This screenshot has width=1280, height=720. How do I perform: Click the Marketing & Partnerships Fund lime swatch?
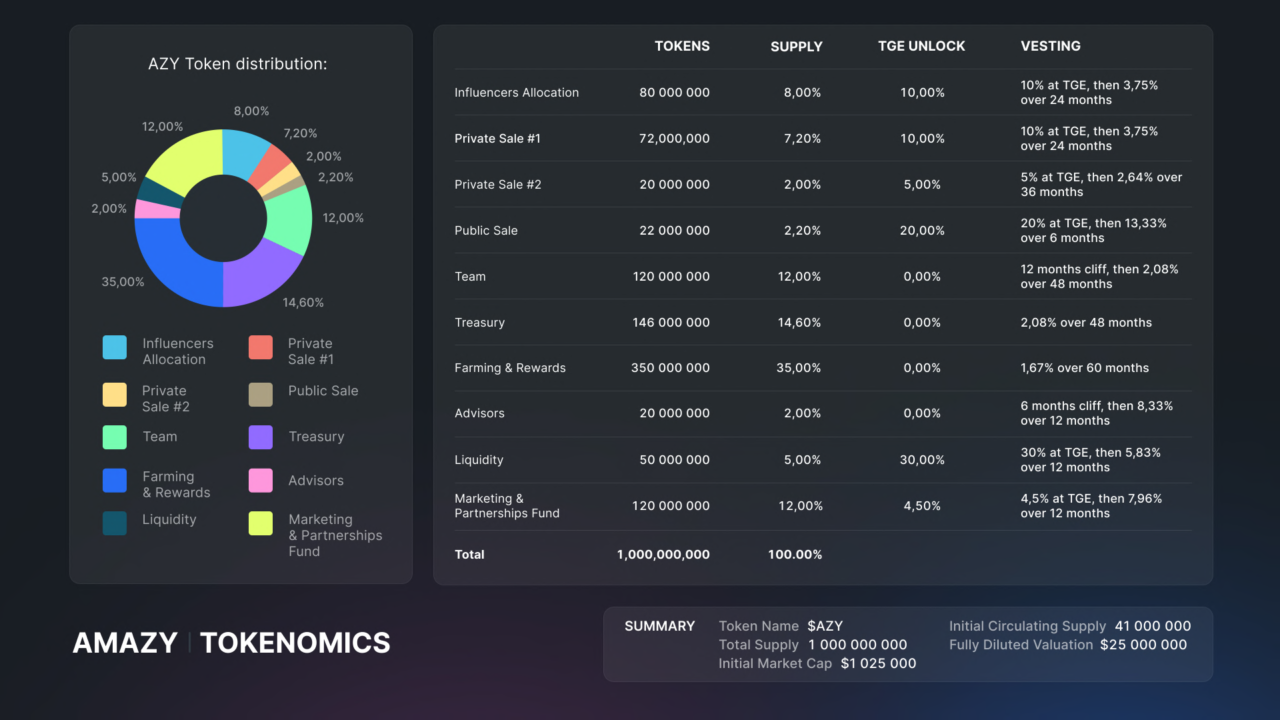(x=261, y=523)
